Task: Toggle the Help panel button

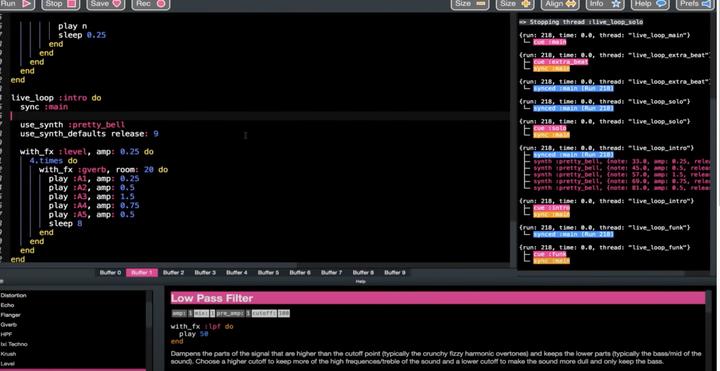Action: [650, 4]
